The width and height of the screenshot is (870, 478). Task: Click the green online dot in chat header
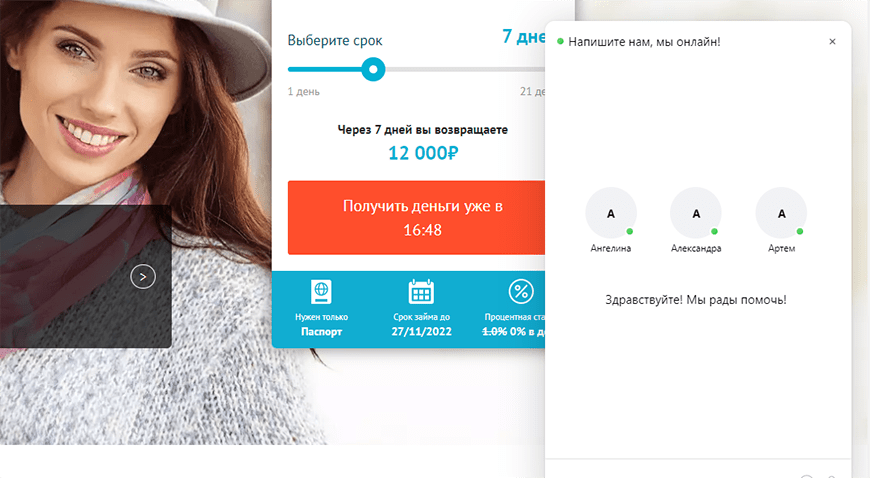[560, 42]
